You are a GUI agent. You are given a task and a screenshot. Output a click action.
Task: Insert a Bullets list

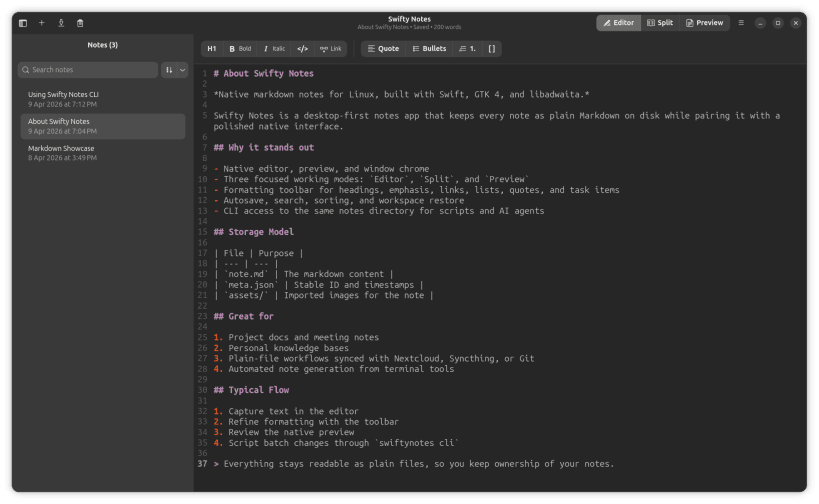tap(429, 49)
